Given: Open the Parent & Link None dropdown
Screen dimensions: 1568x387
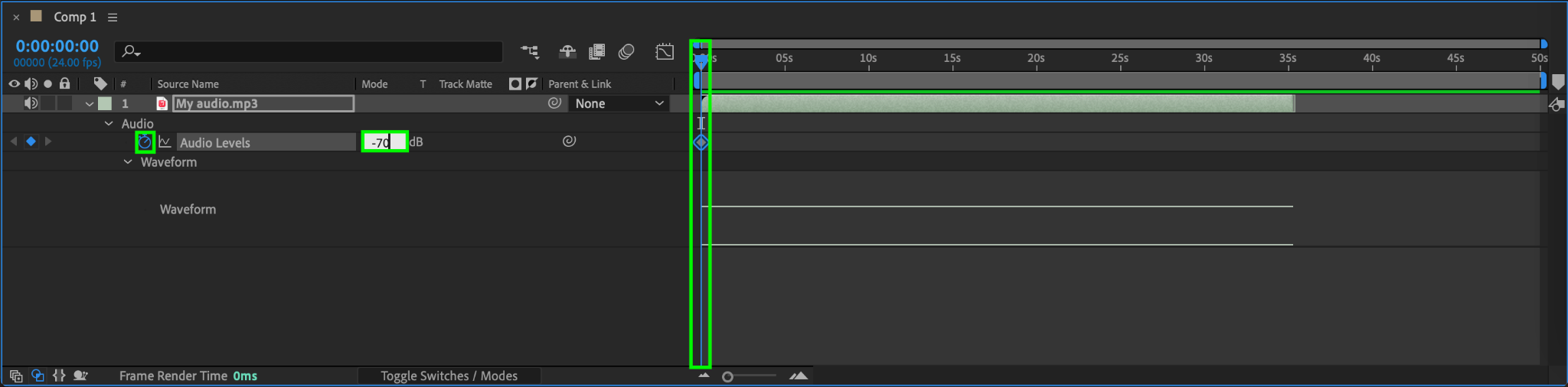Looking at the screenshot, I should click(x=619, y=103).
